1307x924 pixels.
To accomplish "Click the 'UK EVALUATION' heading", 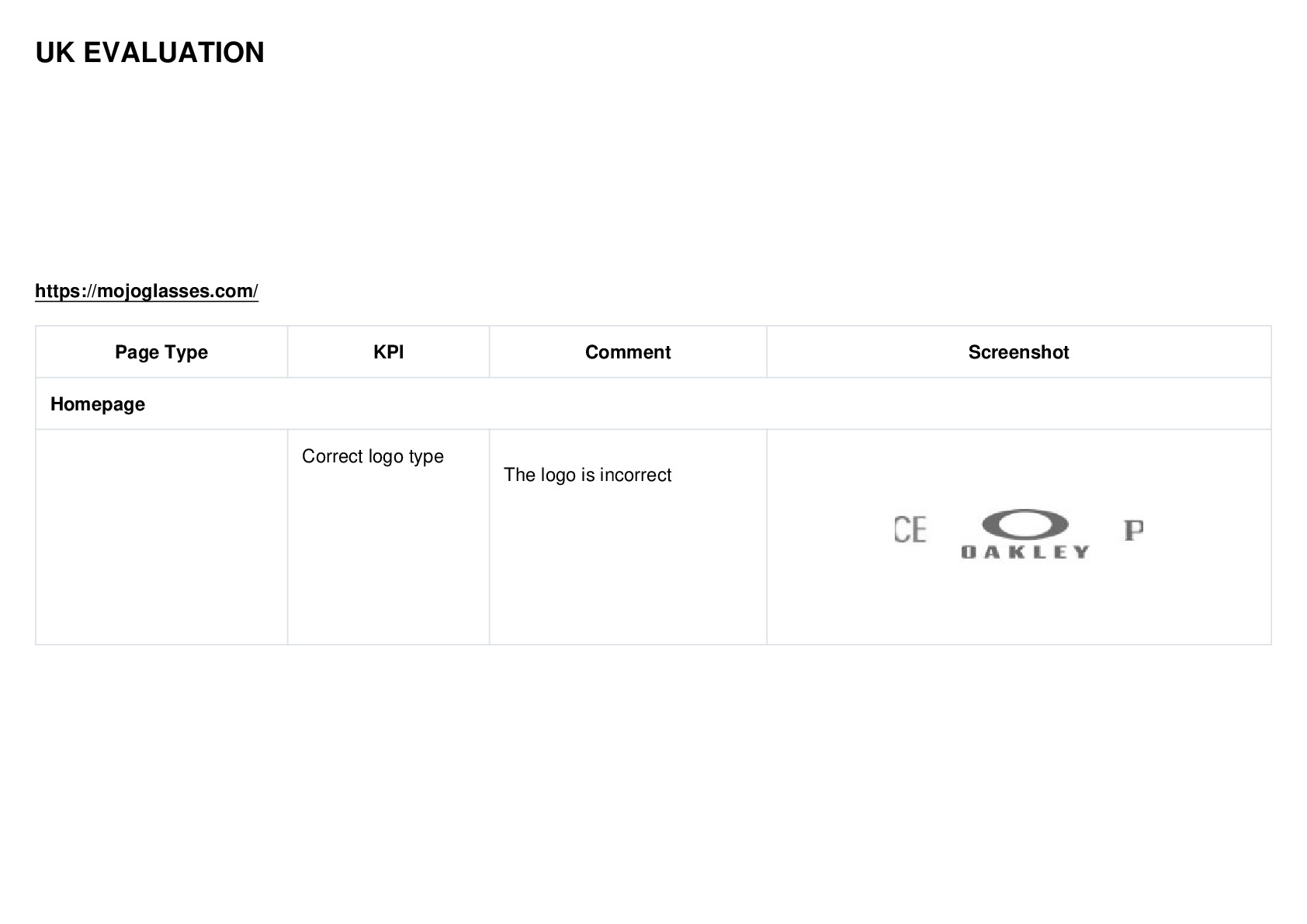I will click(x=150, y=53).
